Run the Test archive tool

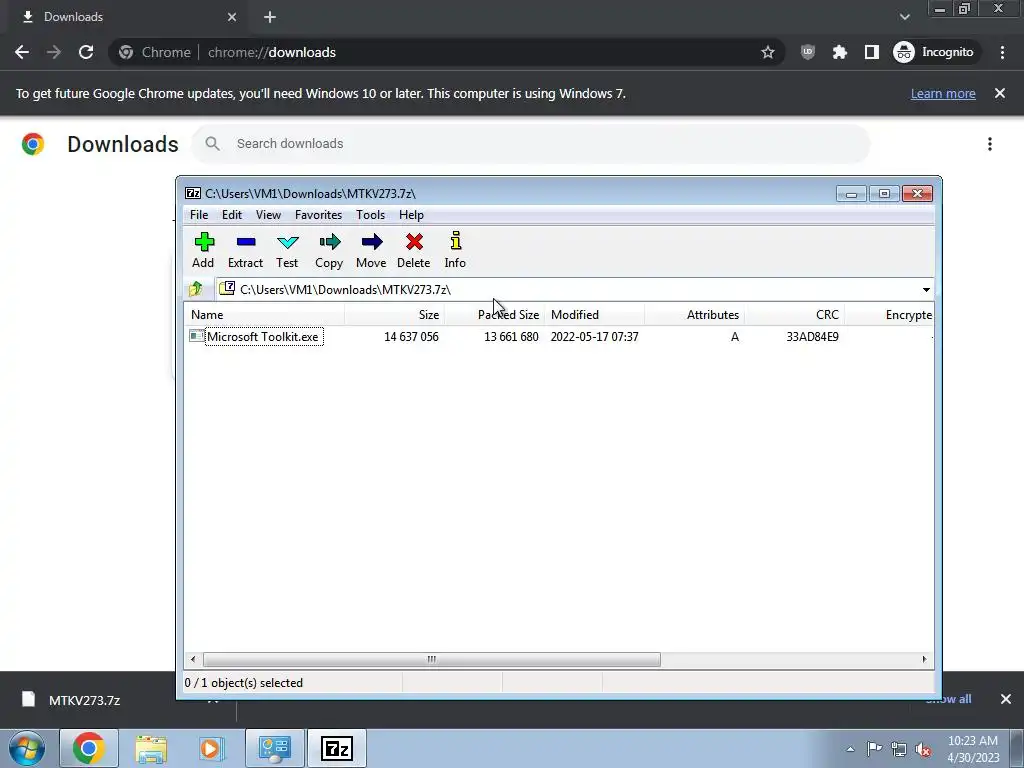coord(287,250)
